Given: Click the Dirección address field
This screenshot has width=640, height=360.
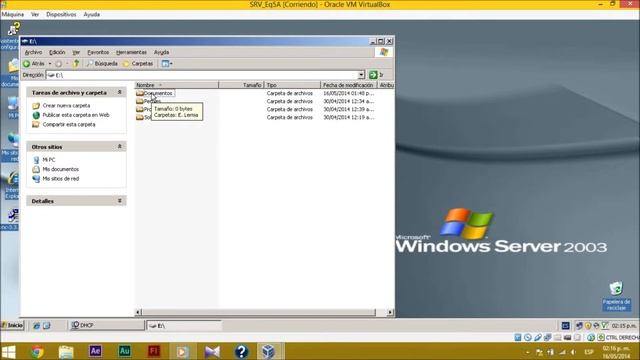Looking at the screenshot, I should pos(202,75).
